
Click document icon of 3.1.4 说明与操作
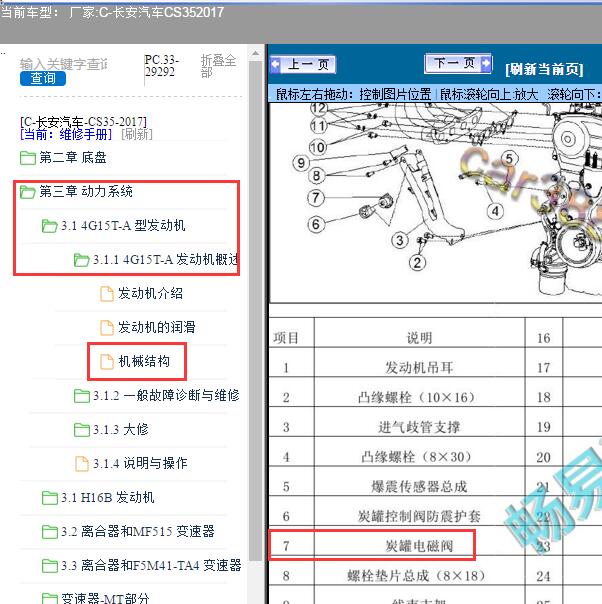tap(82, 463)
